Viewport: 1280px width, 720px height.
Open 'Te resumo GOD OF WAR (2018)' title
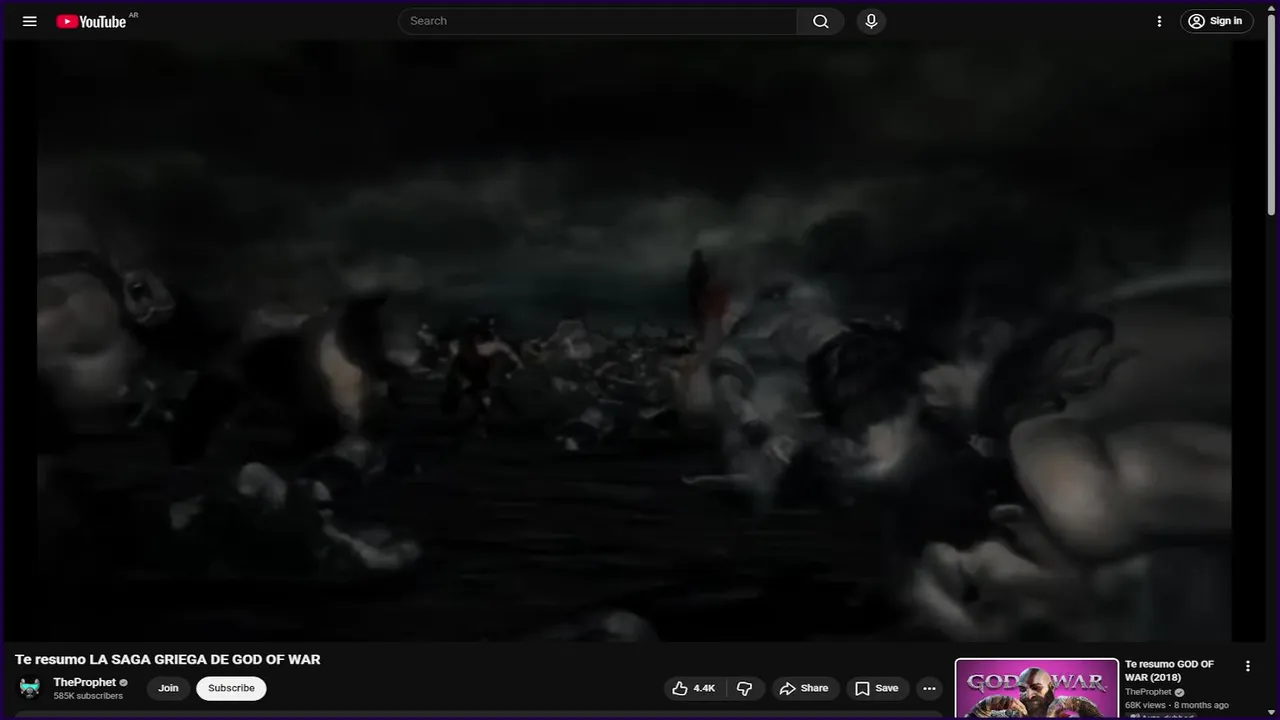pyautogui.click(x=1169, y=671)
